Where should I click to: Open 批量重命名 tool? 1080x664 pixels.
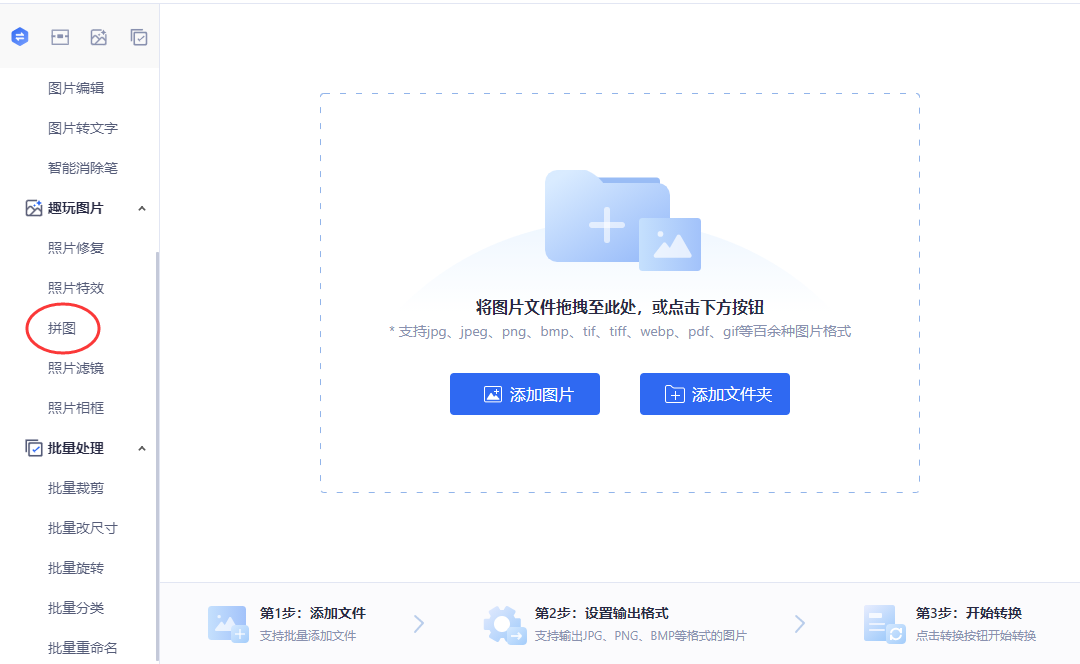coord(83,648)
